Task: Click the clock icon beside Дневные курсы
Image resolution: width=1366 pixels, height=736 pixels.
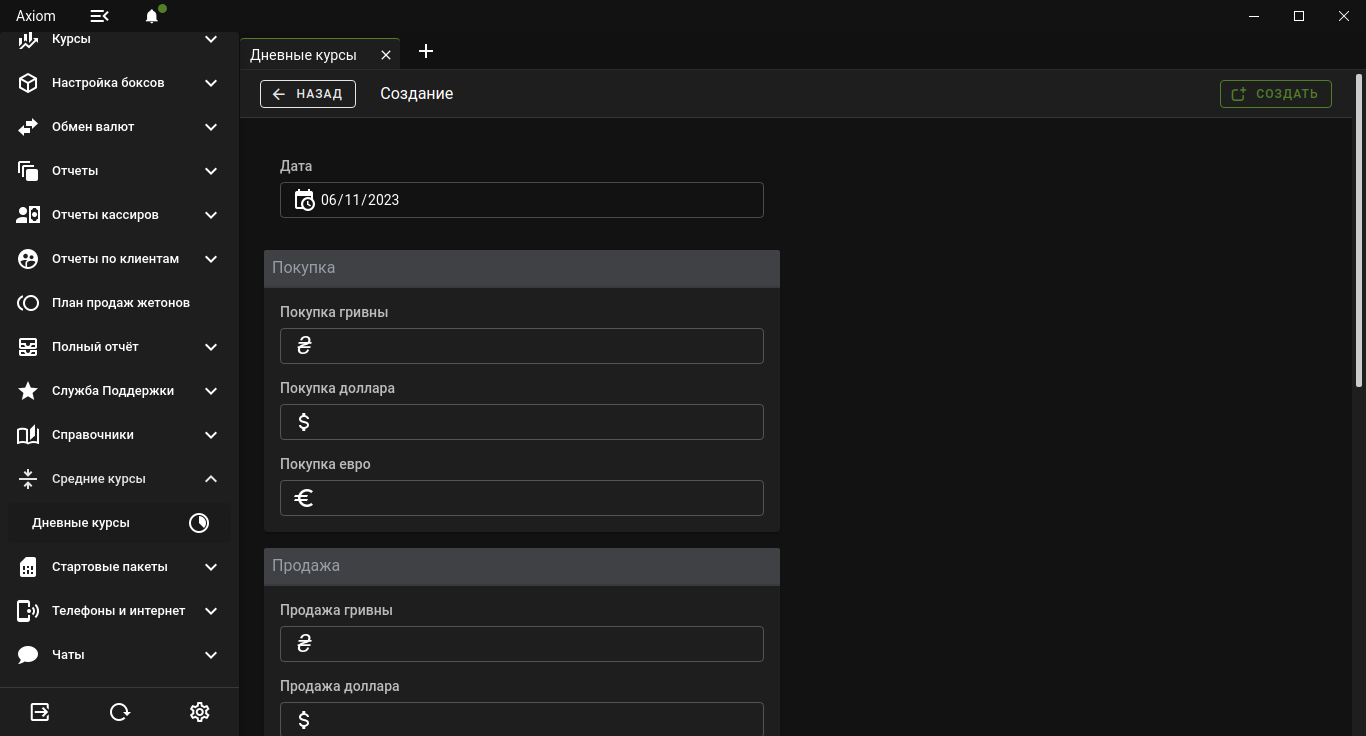Action: [199, 523]
